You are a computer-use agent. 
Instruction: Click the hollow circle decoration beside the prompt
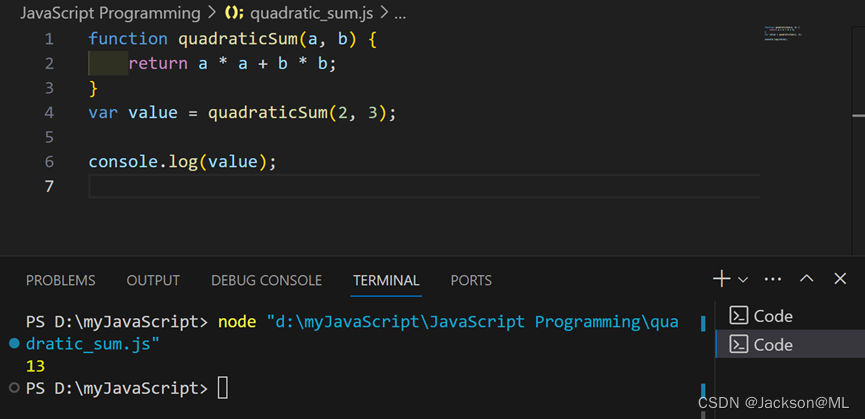pyautogui.click(x=14, y=387)
